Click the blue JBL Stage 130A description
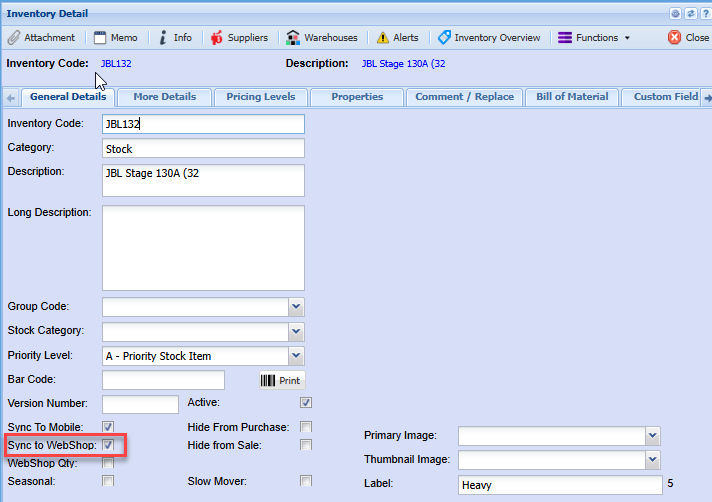Image resolution: width=712 pixels, height=502 pixels. 403,64
